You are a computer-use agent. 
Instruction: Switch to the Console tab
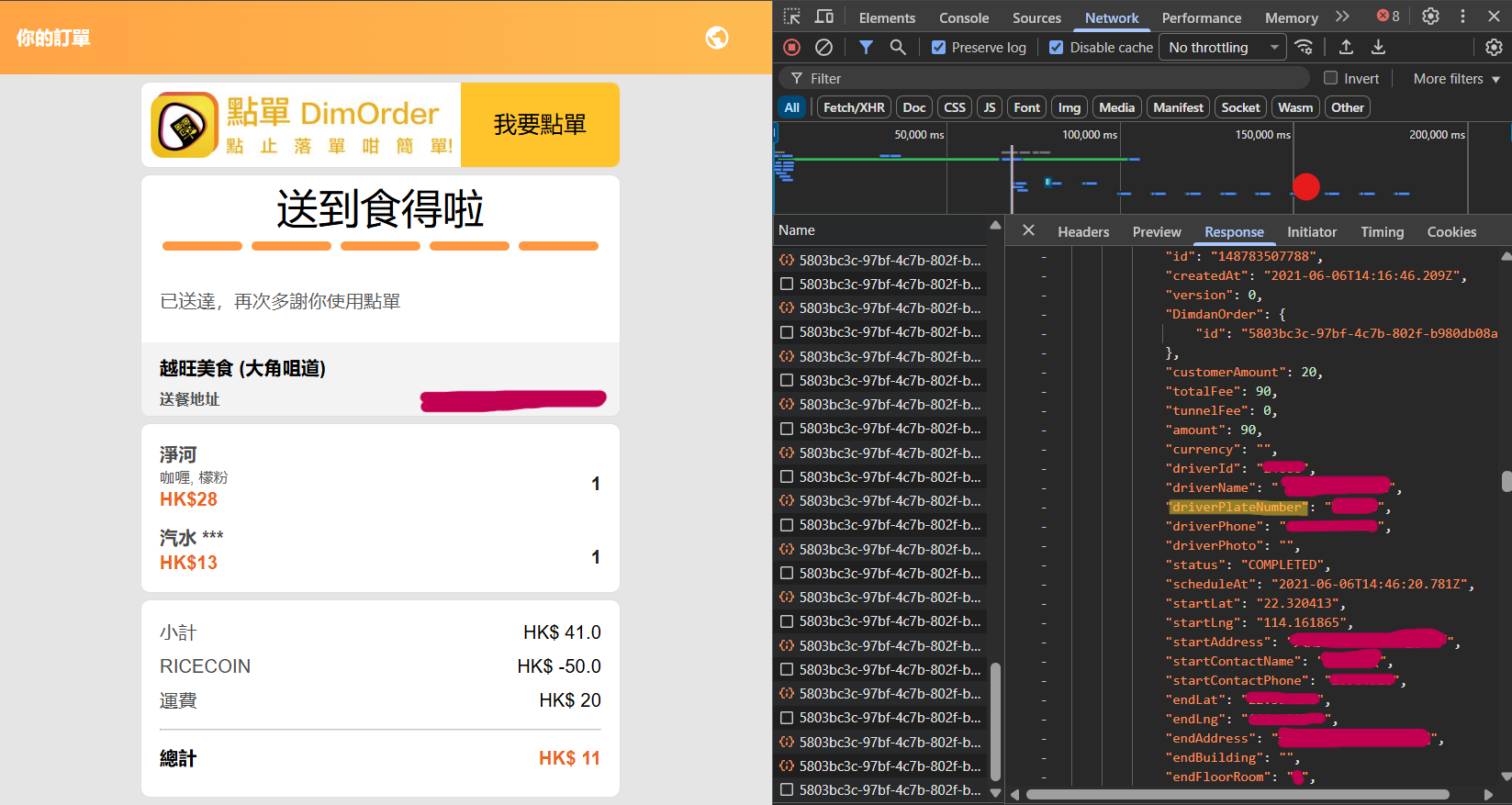point(963,17)
